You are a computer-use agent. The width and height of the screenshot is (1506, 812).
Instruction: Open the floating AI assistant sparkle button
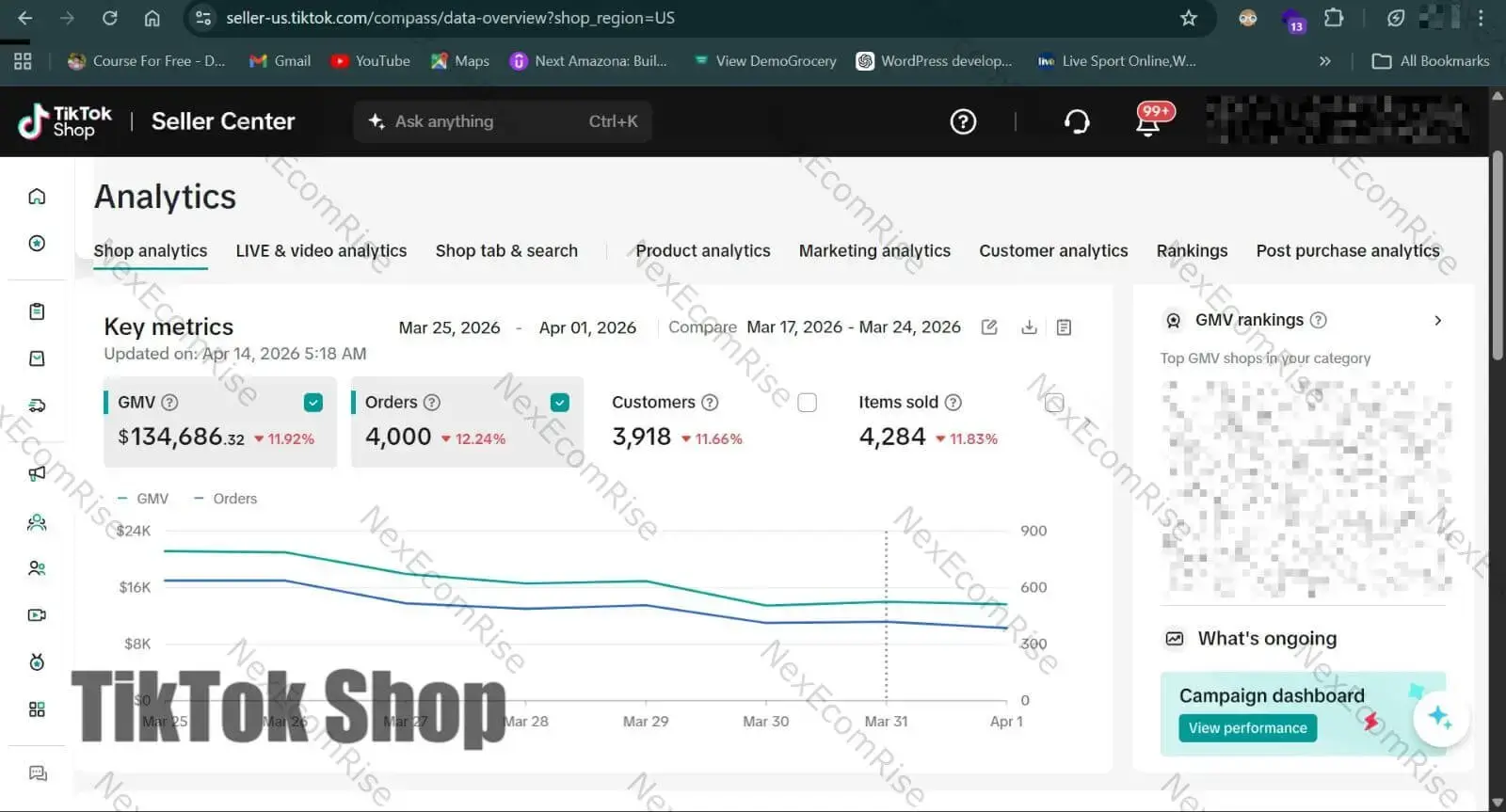(x=1440, y=717)
